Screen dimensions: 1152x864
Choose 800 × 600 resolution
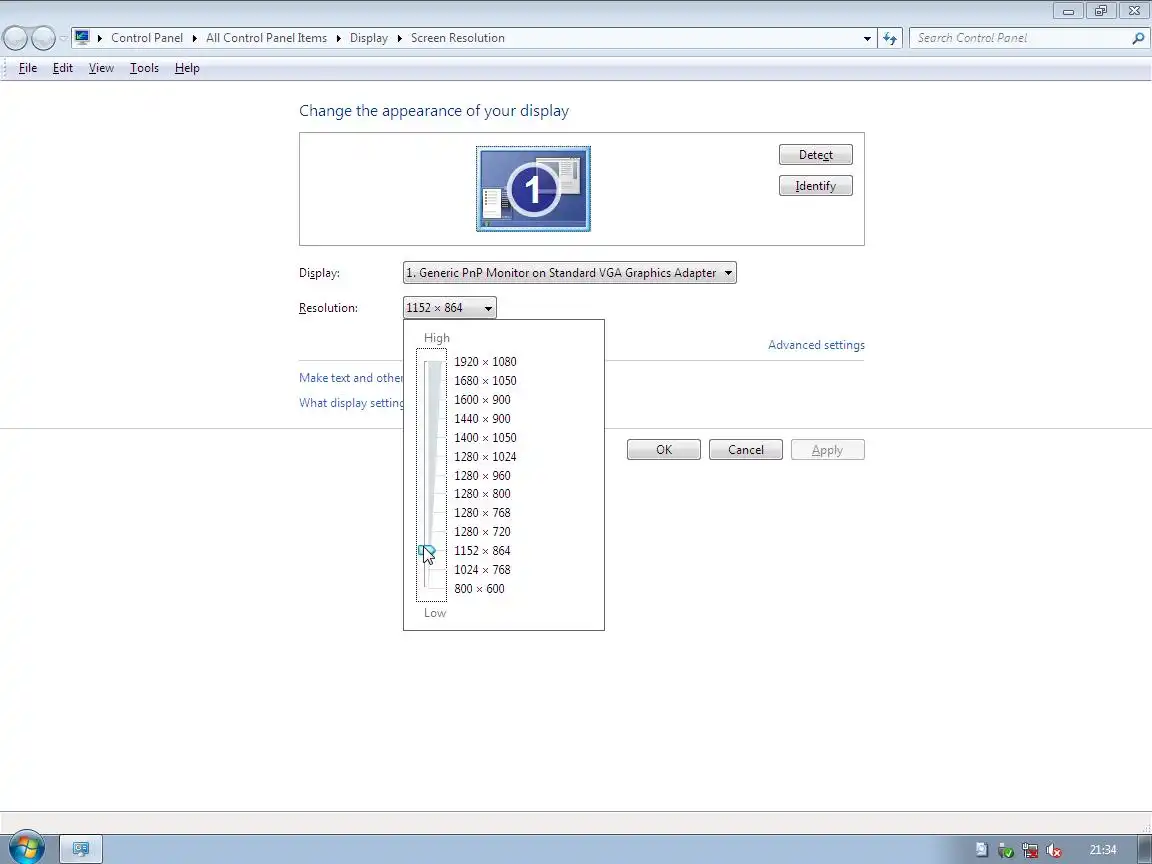479,588
